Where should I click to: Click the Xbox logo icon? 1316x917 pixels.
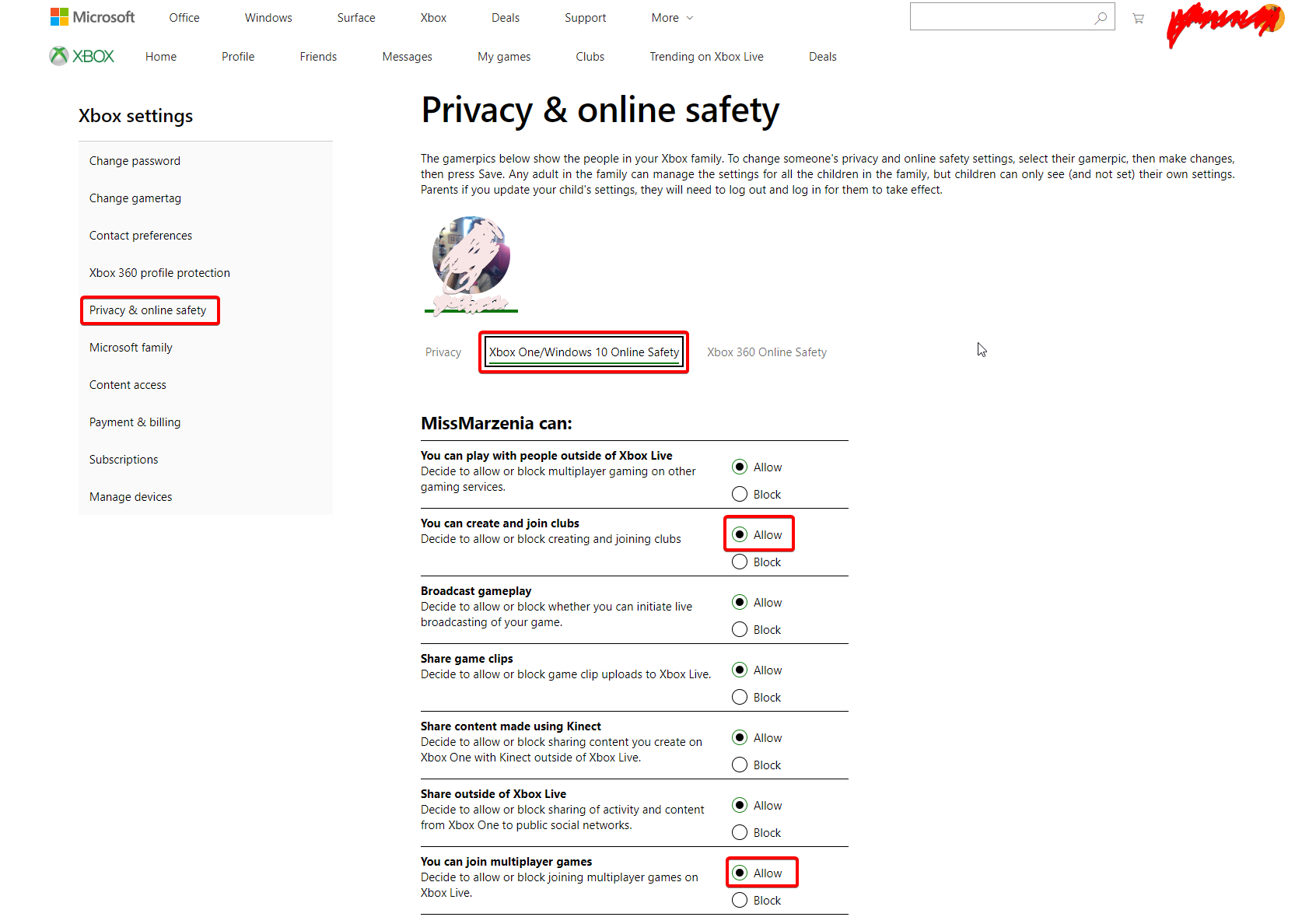pyautogui.click(x=59, y=56)
